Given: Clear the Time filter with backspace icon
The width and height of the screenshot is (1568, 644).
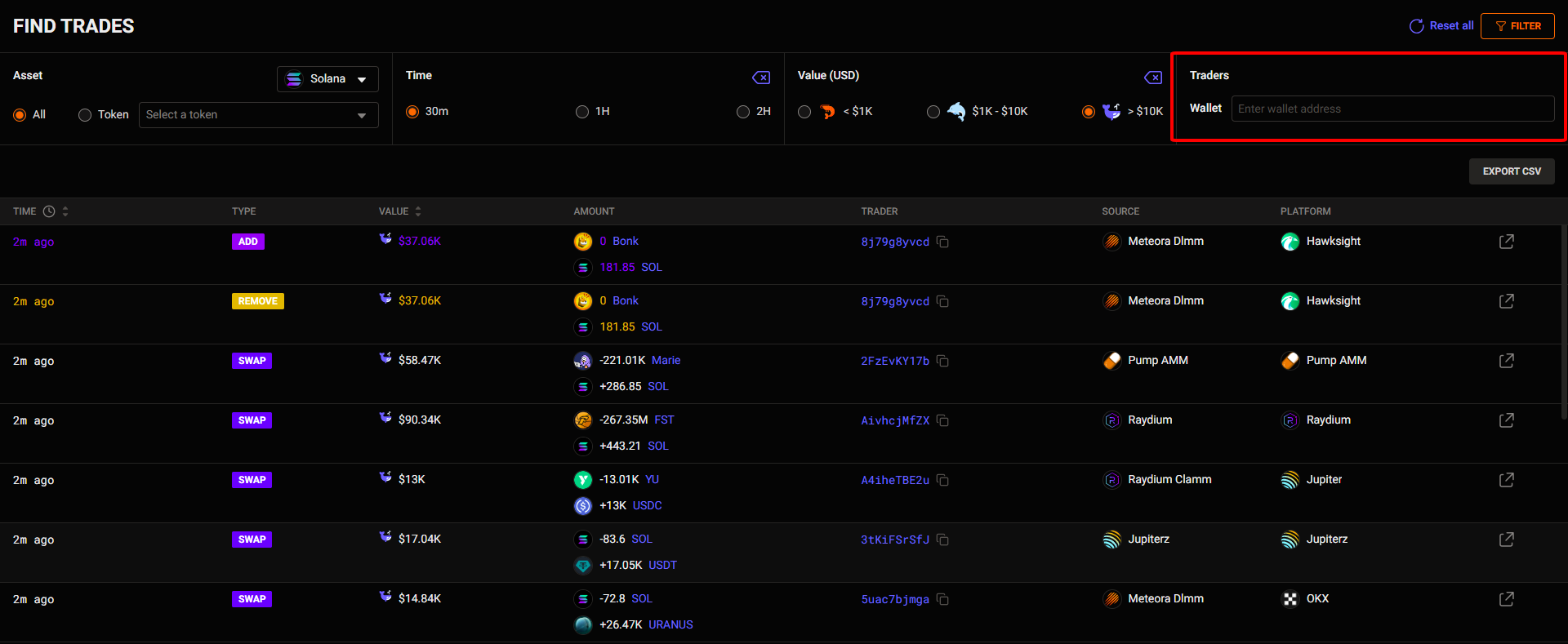Looking at the screenshot, I should [x=760, y=78].
